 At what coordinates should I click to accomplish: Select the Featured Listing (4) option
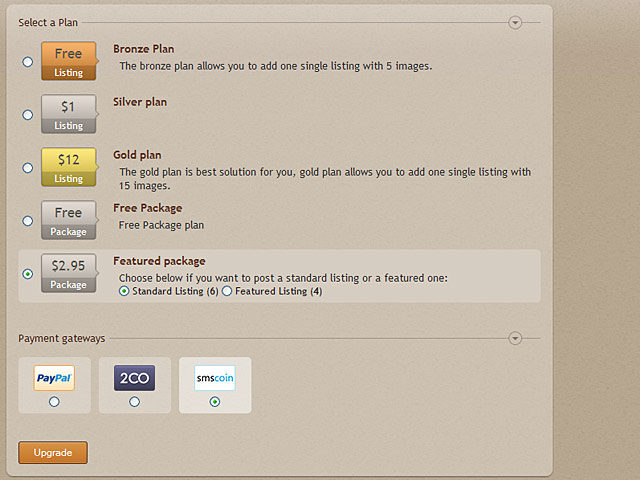227,291
